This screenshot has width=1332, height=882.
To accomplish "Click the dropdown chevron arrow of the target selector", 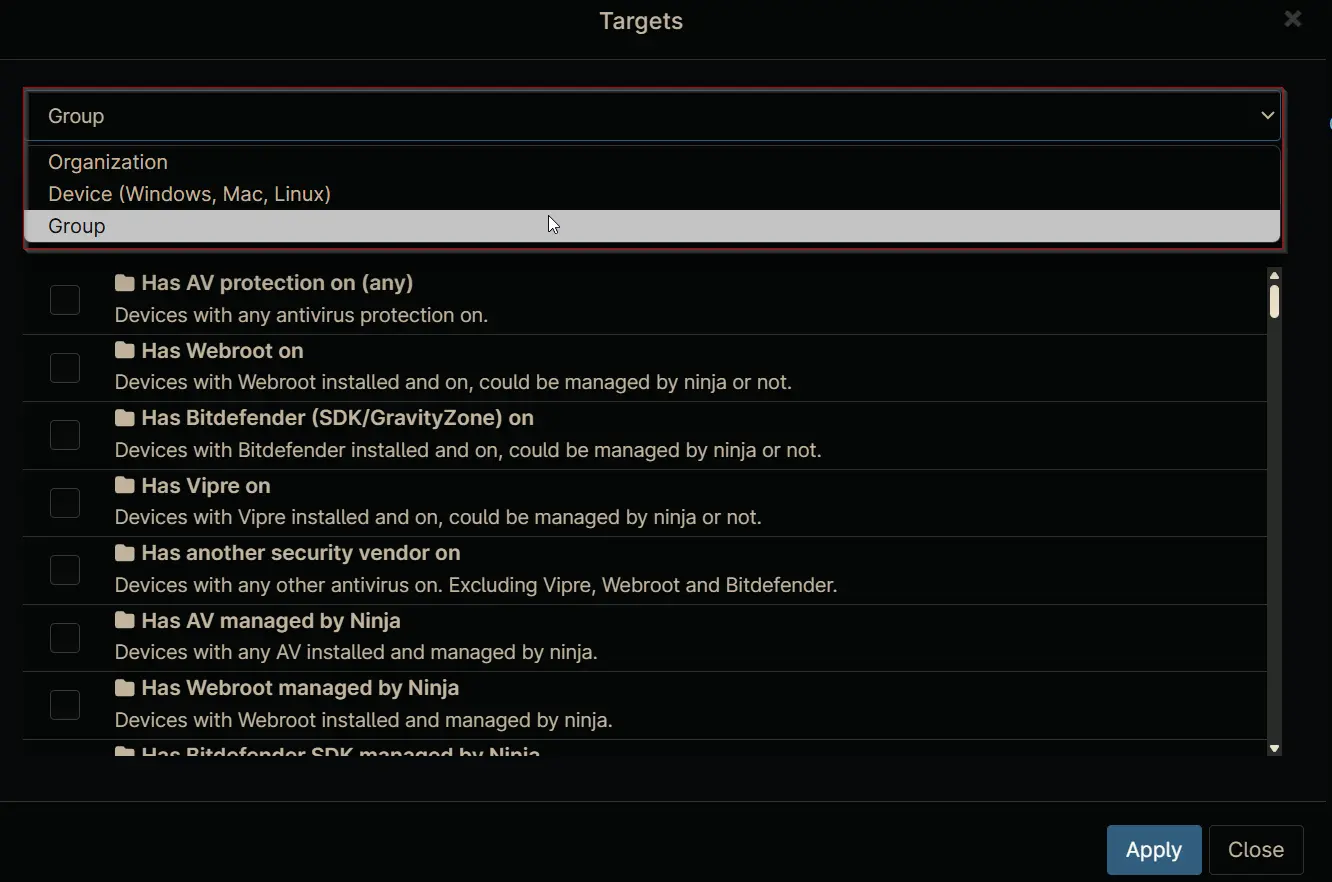I will [1267, 116].
